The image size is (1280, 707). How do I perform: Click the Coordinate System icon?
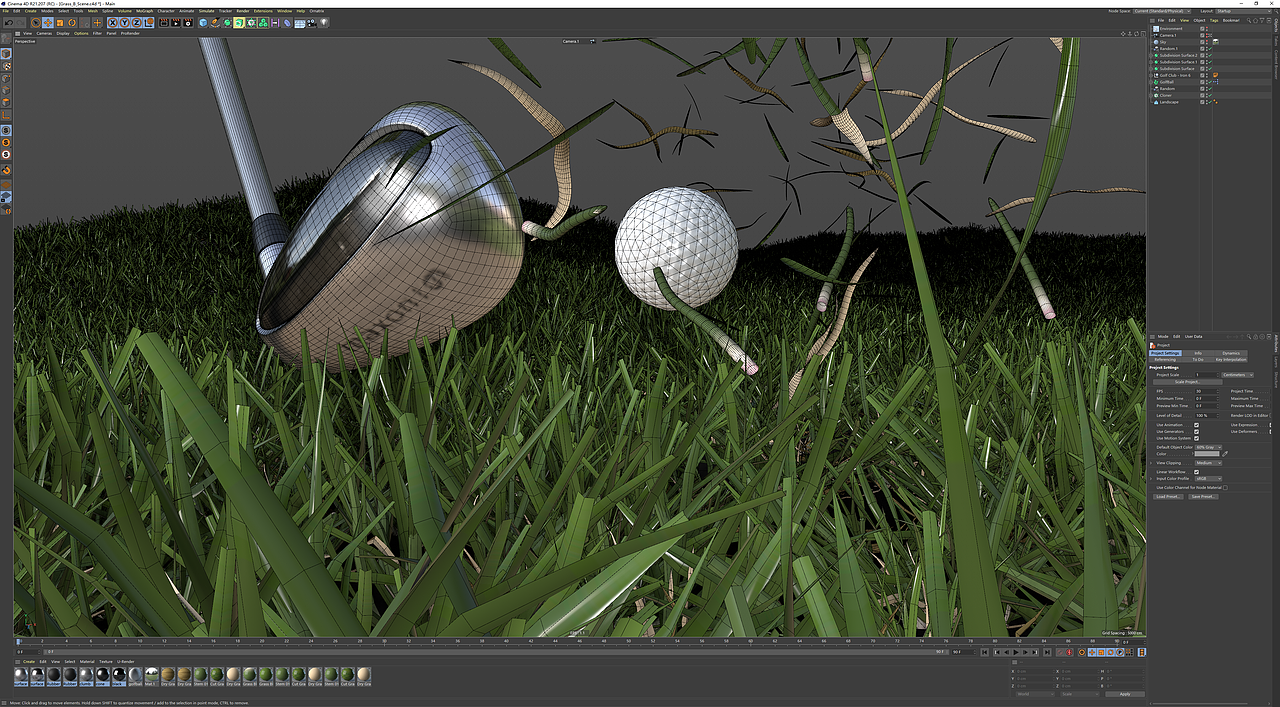coord(149,22)
